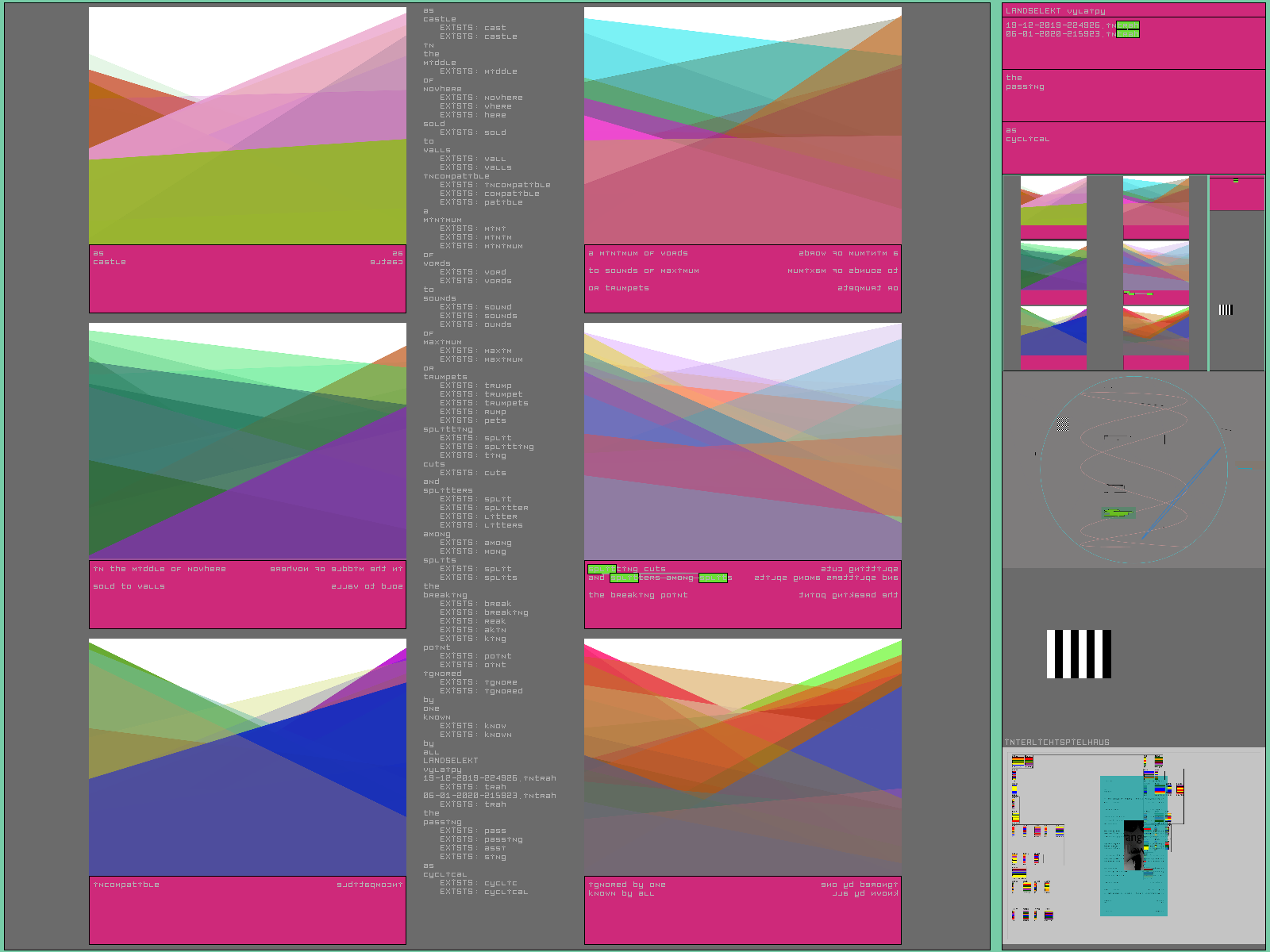Select file 19-12-2019-224926 in the LANDSELEKT list
Viewport: 1270px width, 952px height.
[1054, 25]
